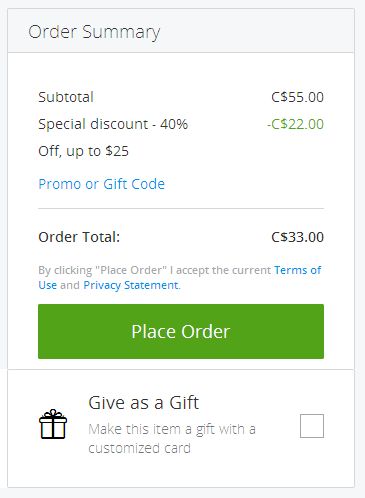Click the 'Off, up to $25' line
365x498 pixels.
coord(83,151)
